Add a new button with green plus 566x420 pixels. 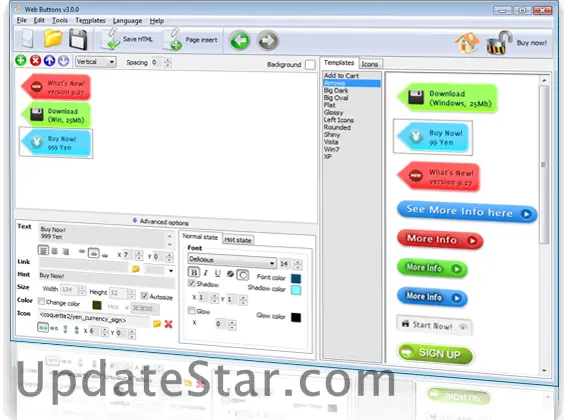click(x=21, y=60)
